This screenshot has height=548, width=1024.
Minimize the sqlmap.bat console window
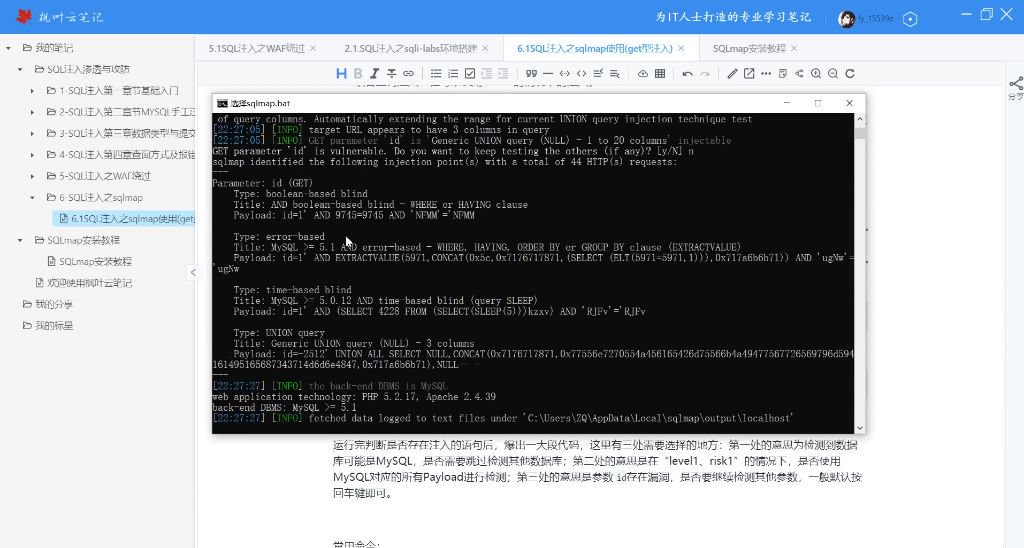[x=787, y=103]
